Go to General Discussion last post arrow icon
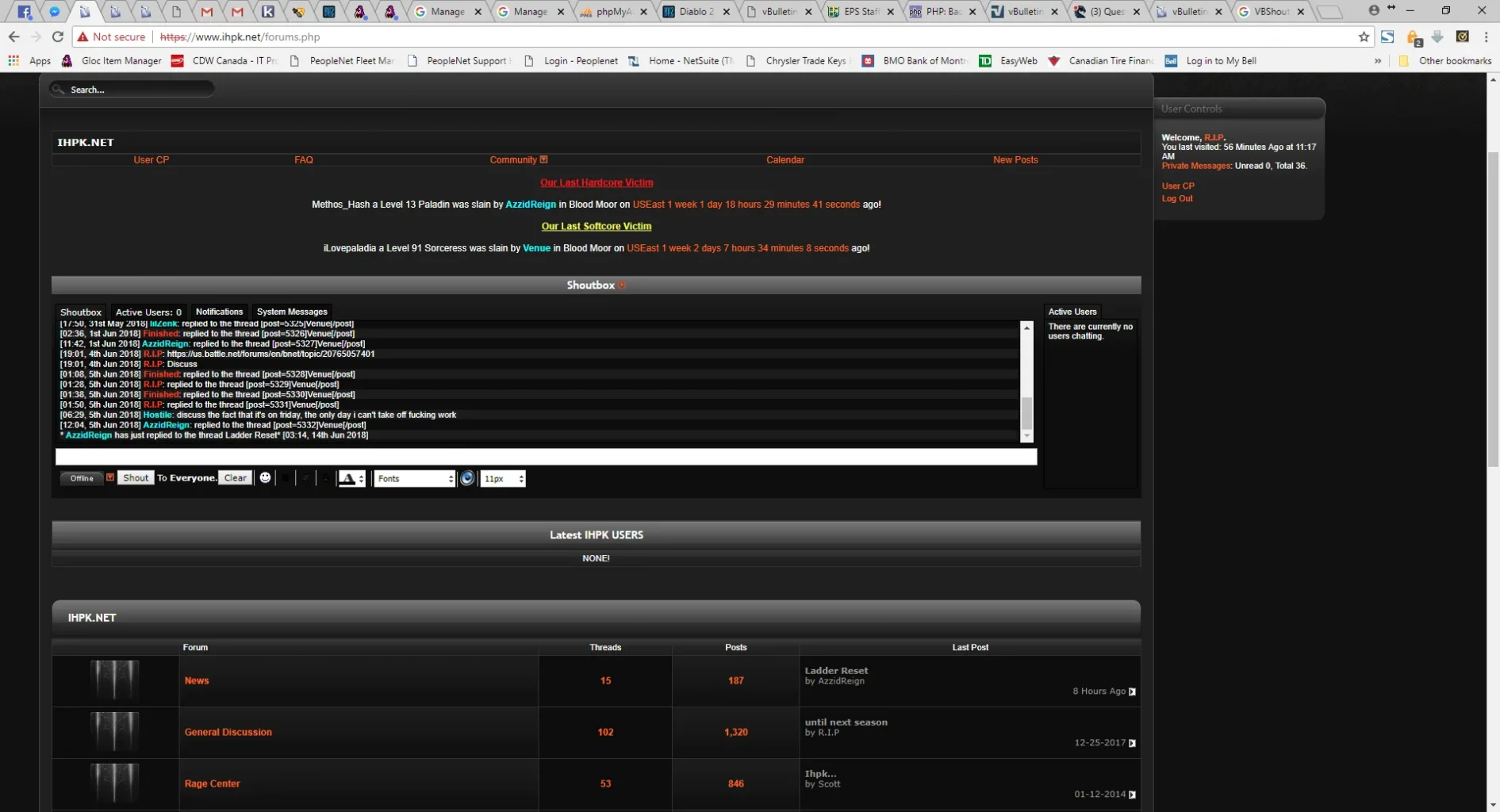The width and height of the screenshot is (1500, 812). 1132,743
